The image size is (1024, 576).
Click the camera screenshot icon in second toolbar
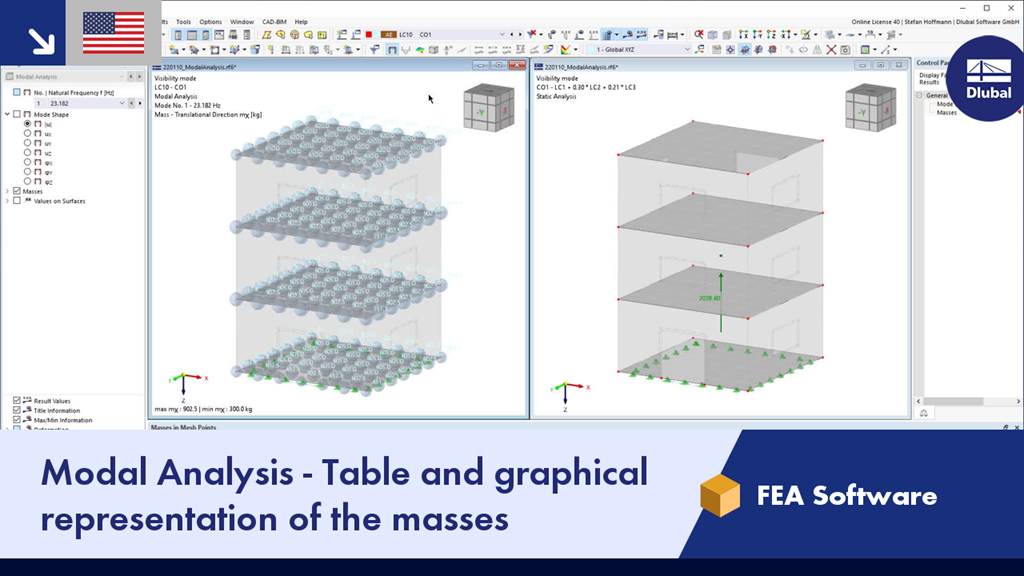tap(845, 50)
